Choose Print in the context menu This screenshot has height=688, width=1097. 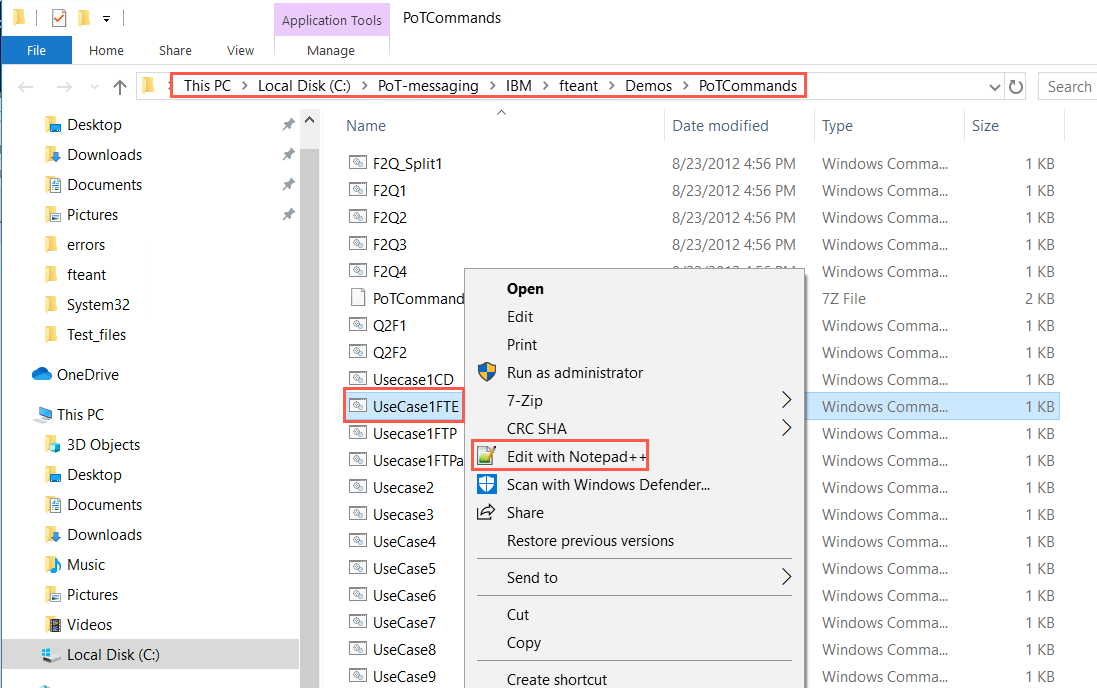(x=522, y=345)
